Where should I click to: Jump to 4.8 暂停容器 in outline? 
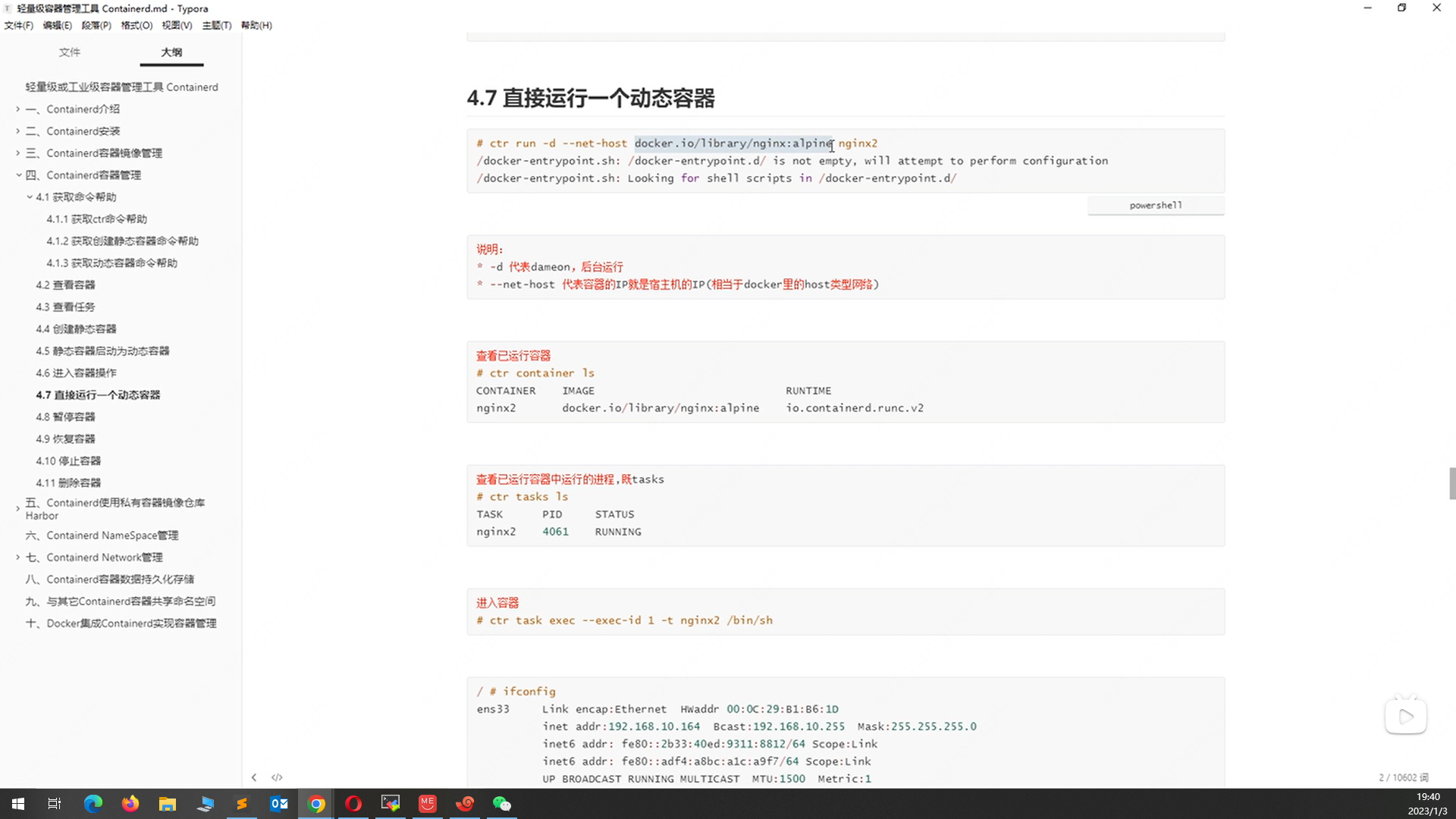[65, 417]
